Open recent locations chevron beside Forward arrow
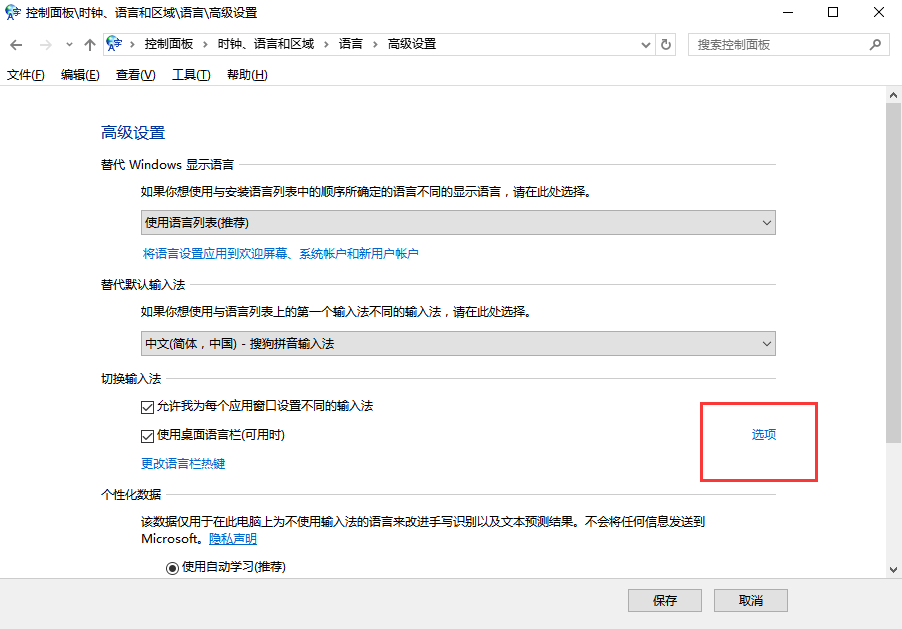902x629 pixels. [x=69, y=45]
